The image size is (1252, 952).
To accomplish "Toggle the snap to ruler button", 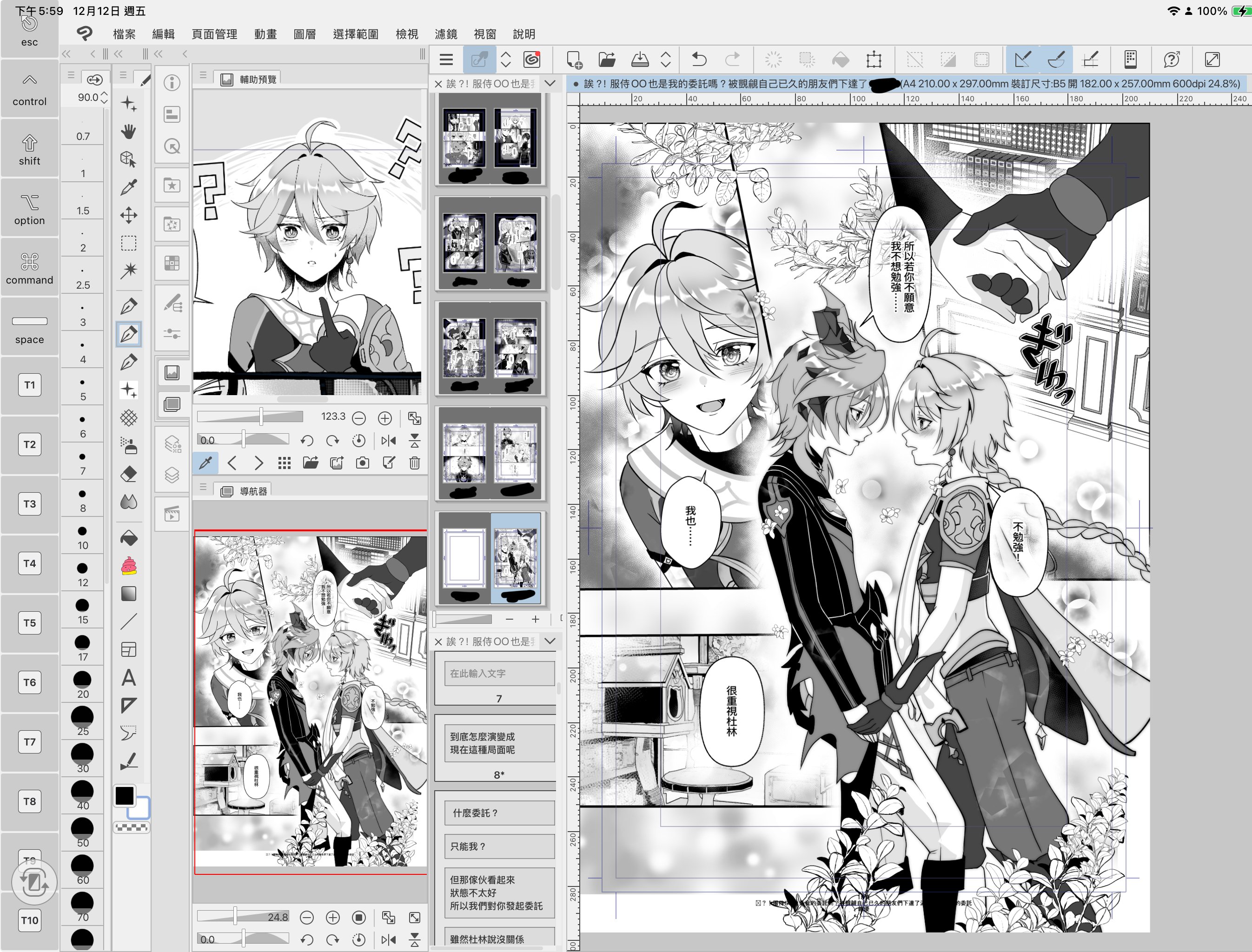I will click(1022, 59).
